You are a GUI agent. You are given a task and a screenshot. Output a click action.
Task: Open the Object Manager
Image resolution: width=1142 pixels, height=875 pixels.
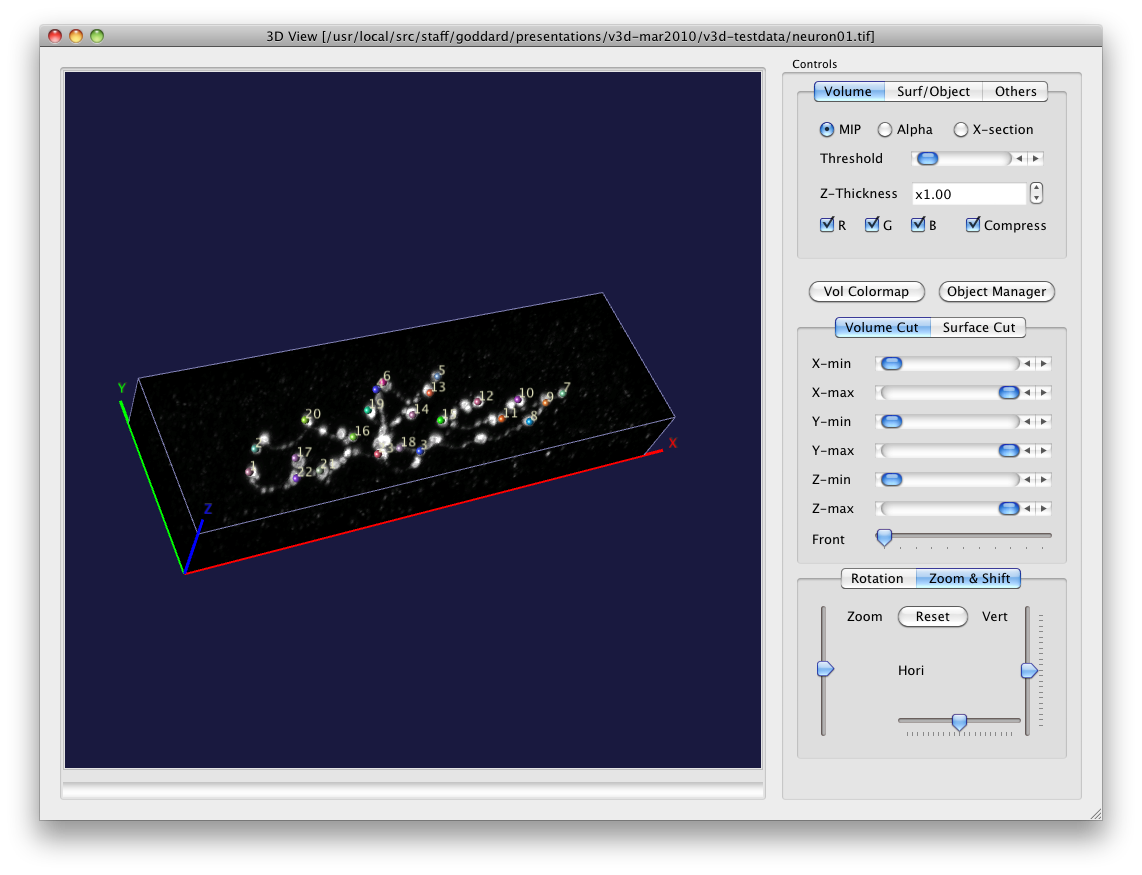click(996, 292)
